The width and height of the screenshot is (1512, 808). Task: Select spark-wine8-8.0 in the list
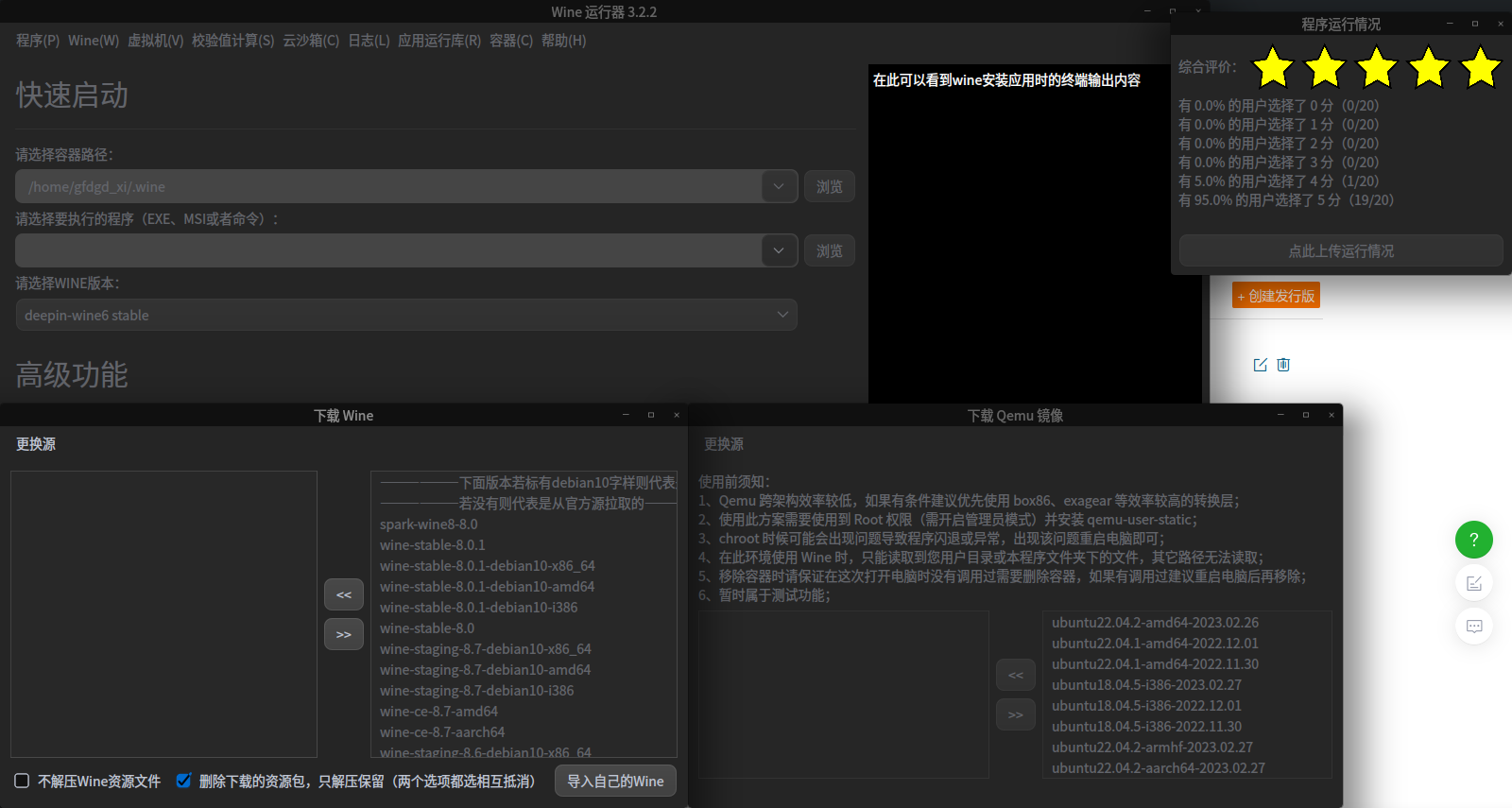point(429,524)
